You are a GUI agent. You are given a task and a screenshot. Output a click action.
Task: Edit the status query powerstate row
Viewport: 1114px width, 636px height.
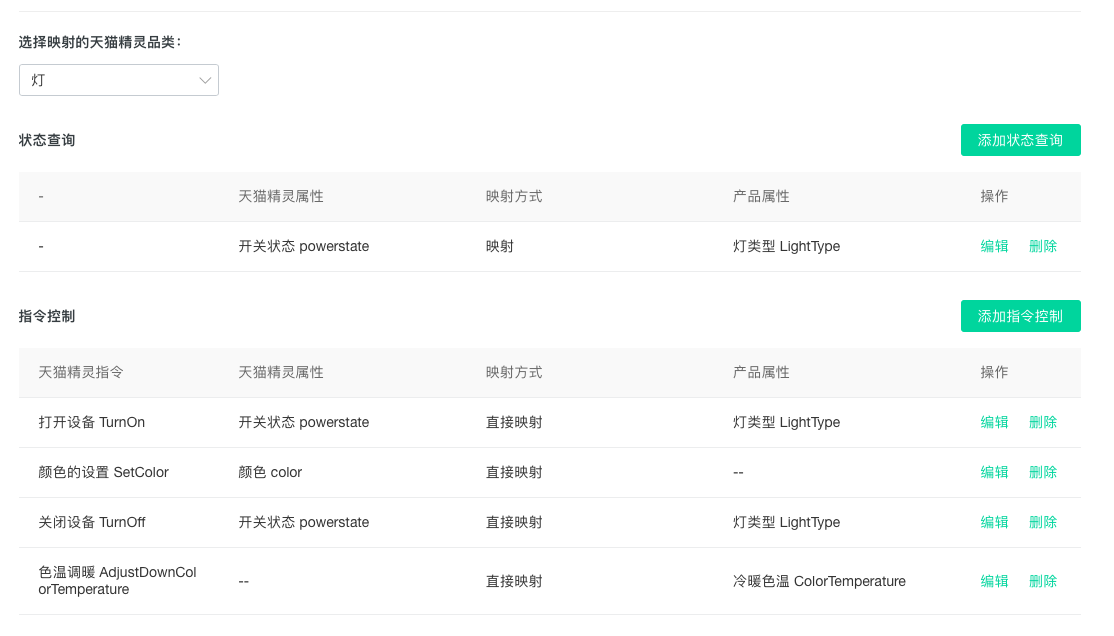994,247
